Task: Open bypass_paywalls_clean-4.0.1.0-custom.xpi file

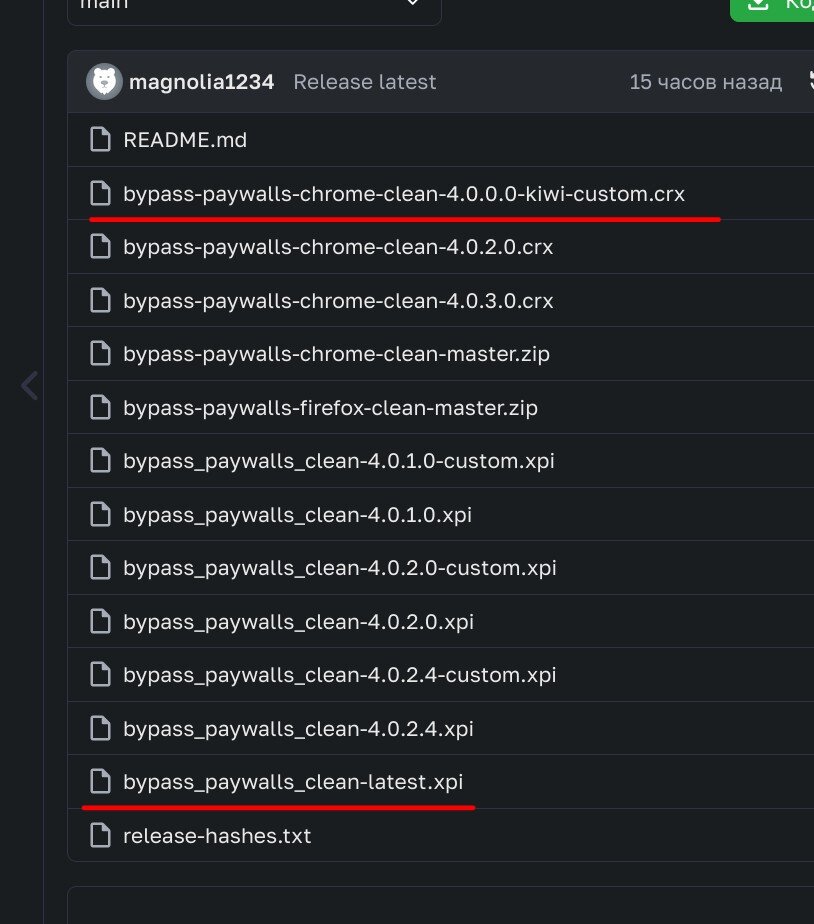Action: click(338, 461)
